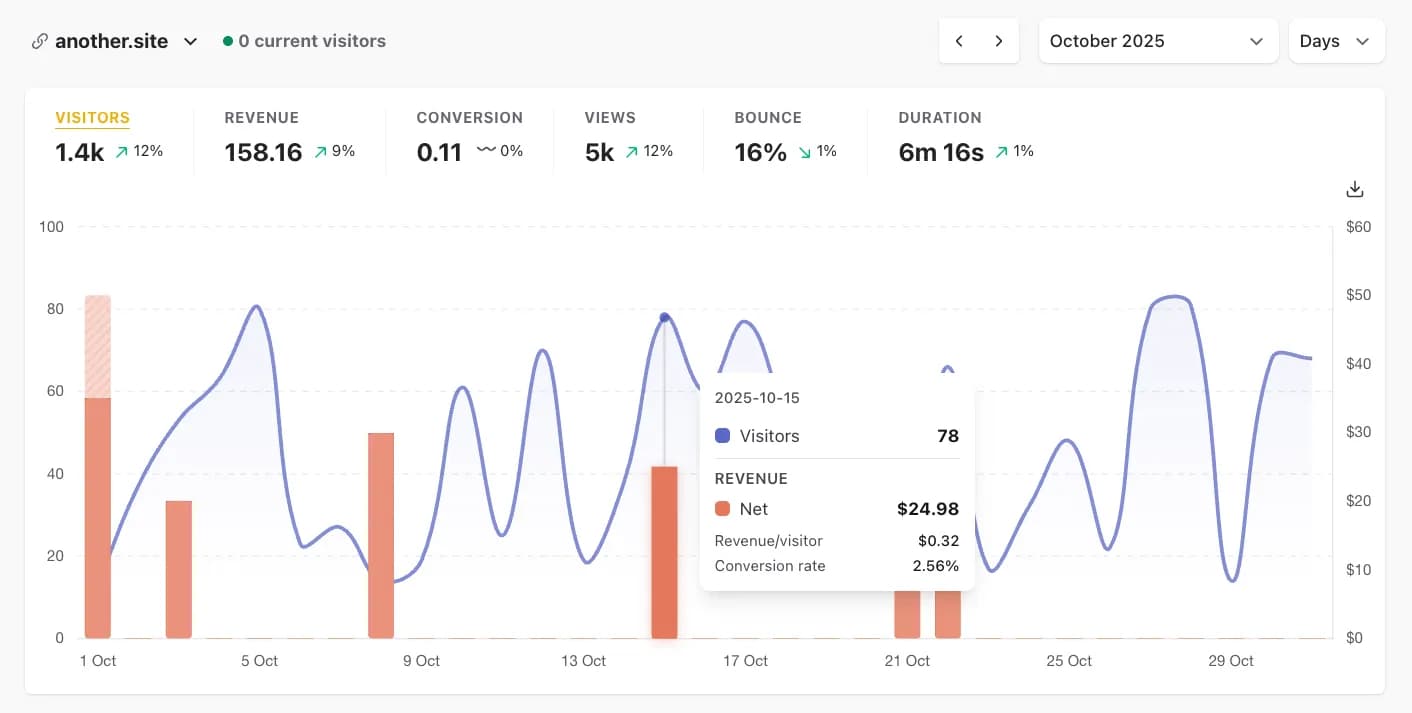Click the chart download export icon
The image size is (1412, 713).
click(x=1354, y=189)
